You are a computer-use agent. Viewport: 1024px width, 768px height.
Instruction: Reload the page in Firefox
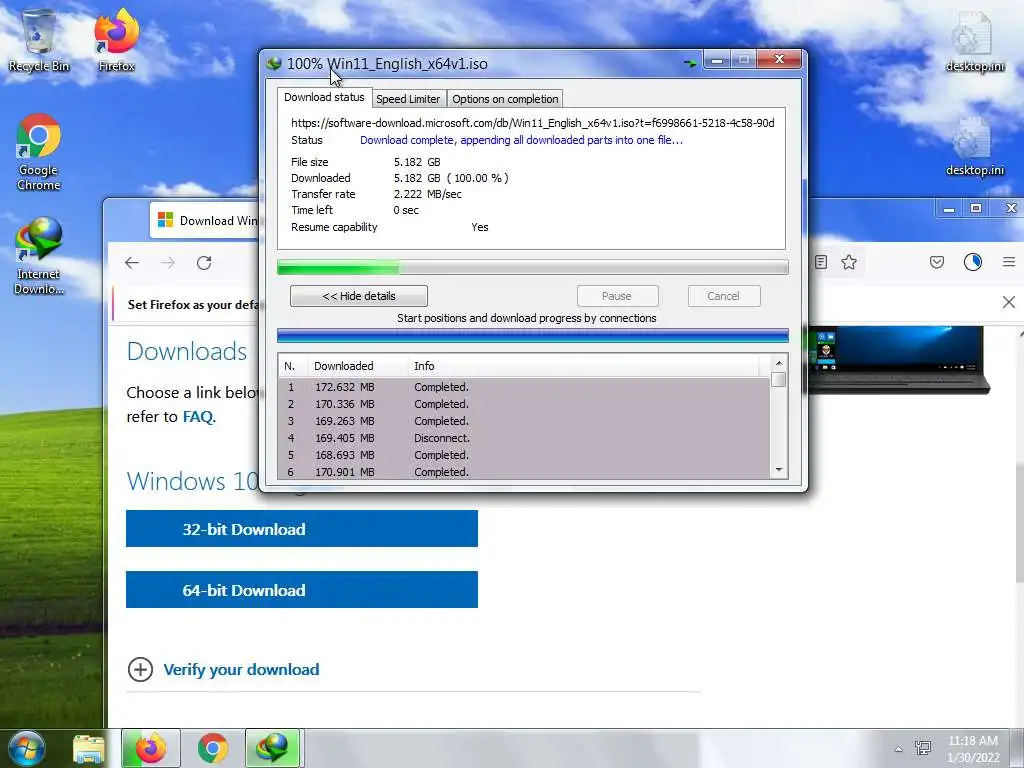[x=204, y=263]
